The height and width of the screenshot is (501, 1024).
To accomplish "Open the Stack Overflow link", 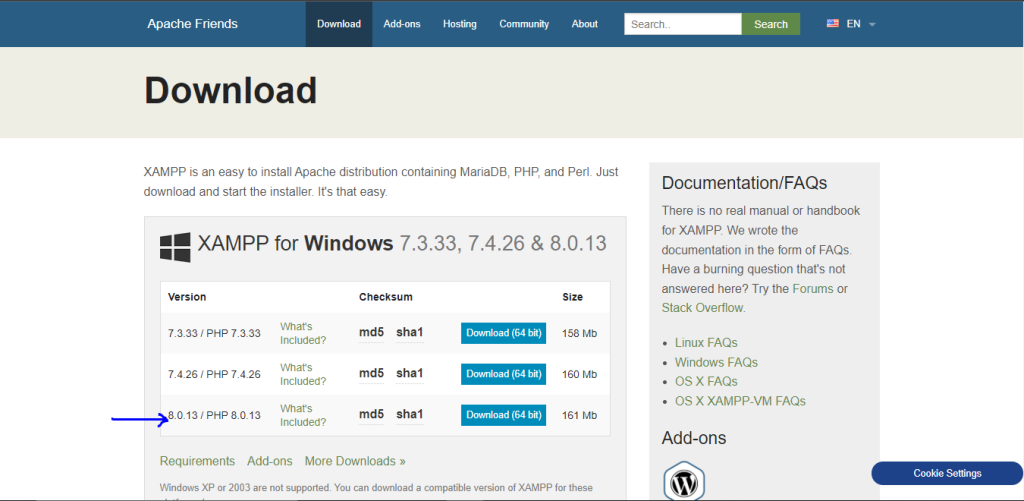I will (703, 308).
